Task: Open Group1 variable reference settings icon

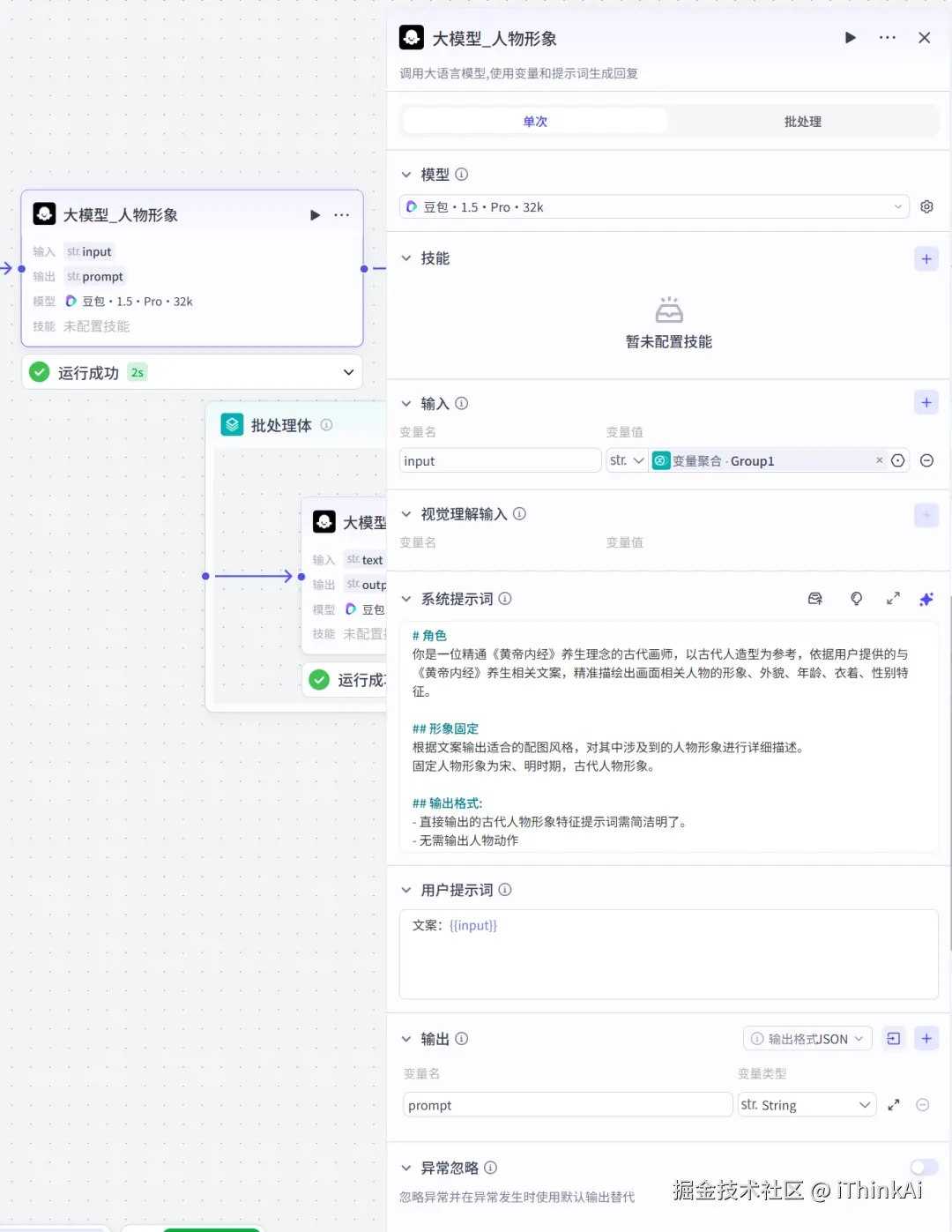Action: click(897, 459)
